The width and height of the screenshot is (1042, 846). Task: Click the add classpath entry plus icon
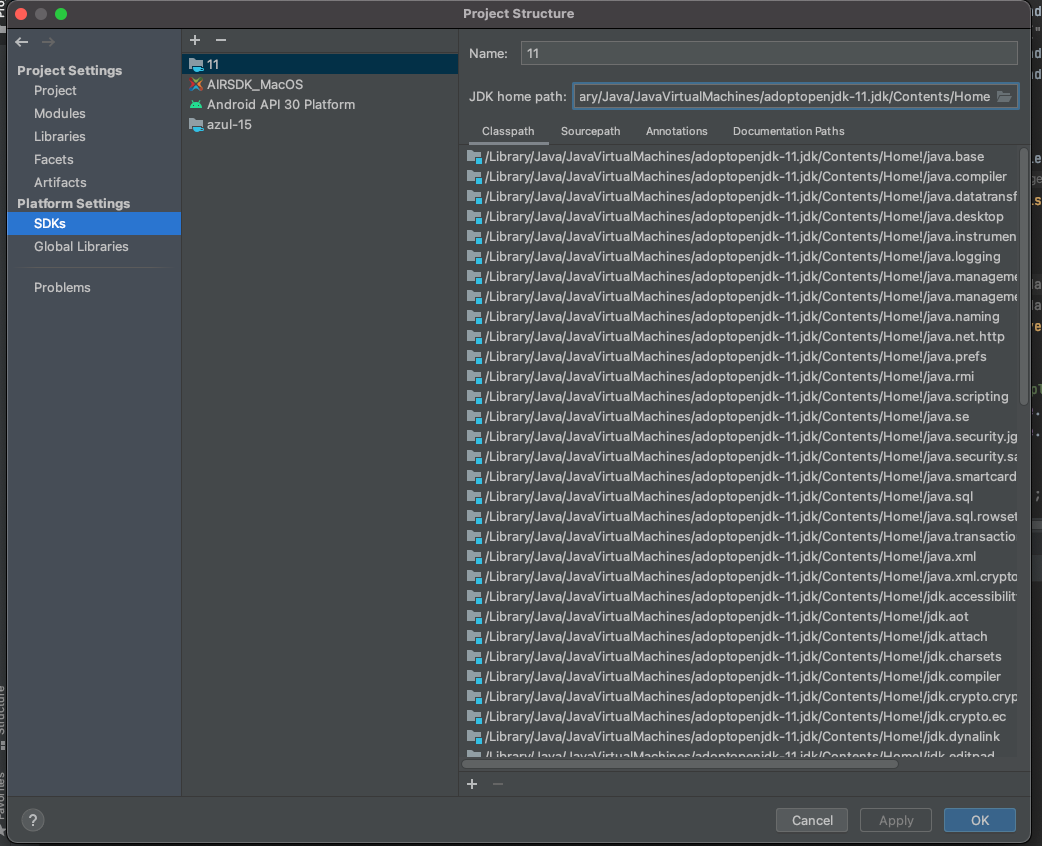[471, 784]
